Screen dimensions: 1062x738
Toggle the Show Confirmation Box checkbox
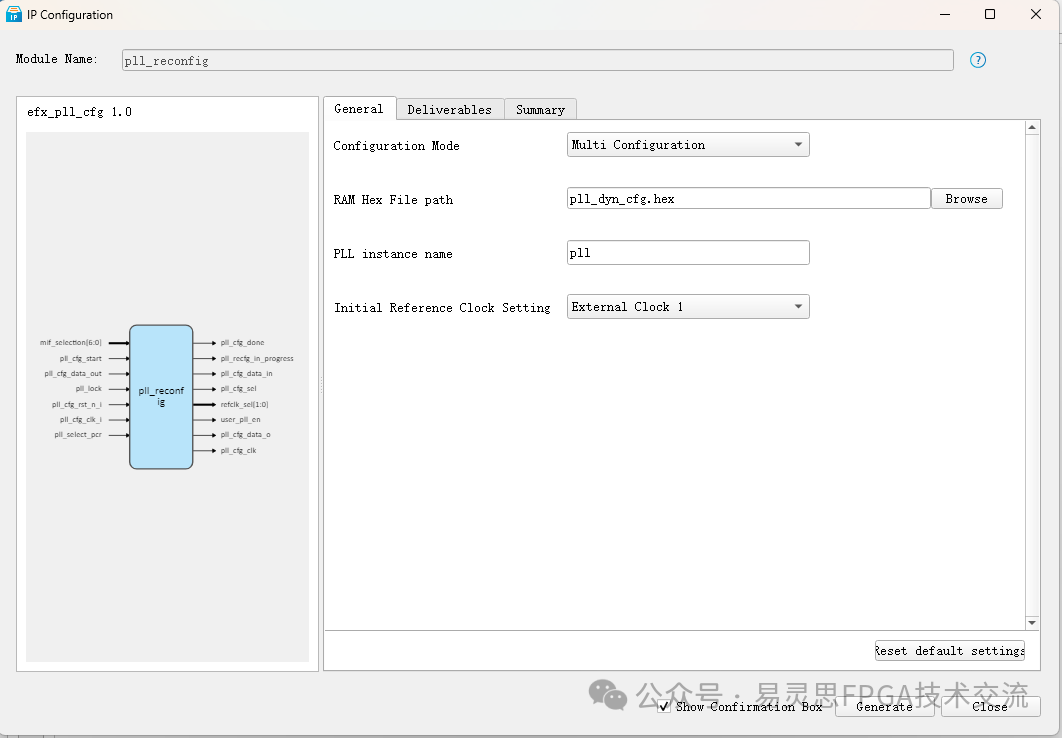tap(664, 706)
